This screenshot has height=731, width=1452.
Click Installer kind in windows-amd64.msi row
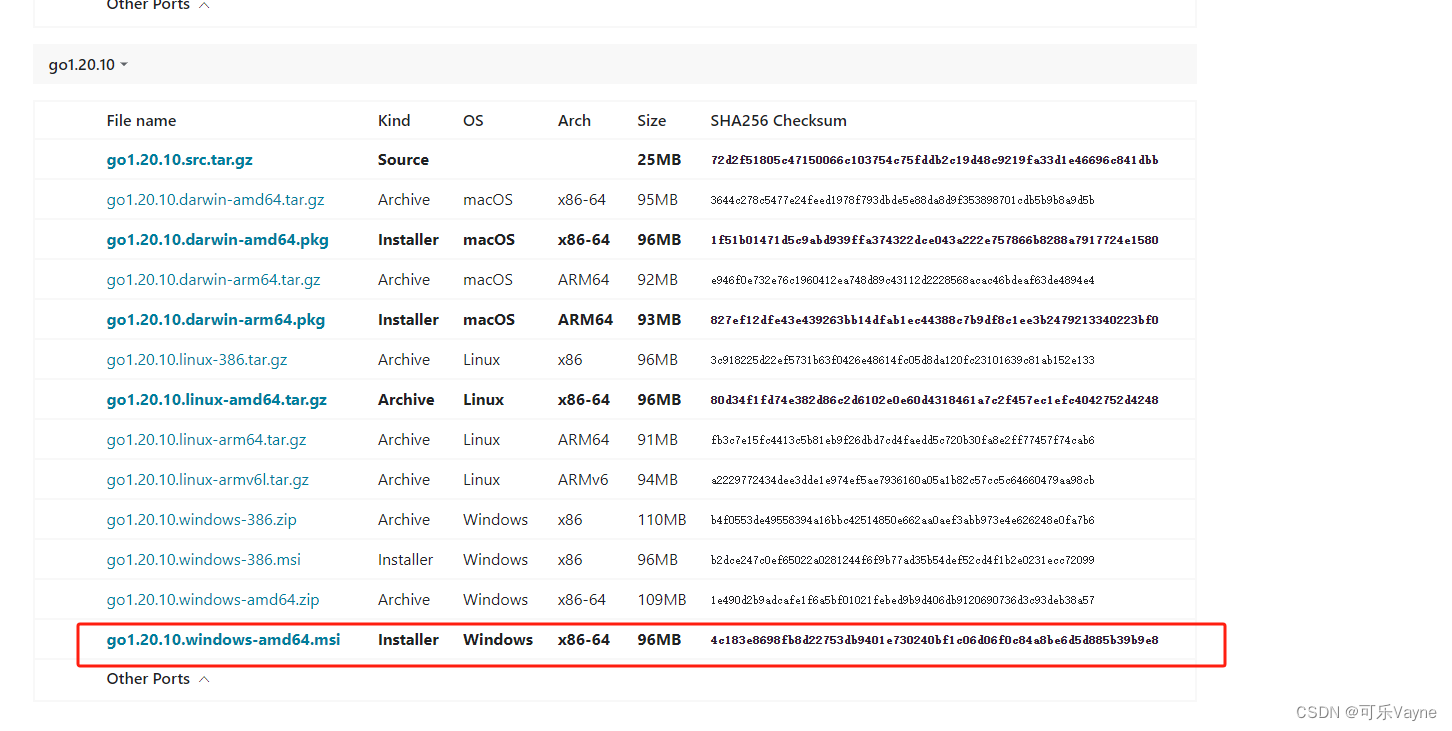[x=408, y=640]
